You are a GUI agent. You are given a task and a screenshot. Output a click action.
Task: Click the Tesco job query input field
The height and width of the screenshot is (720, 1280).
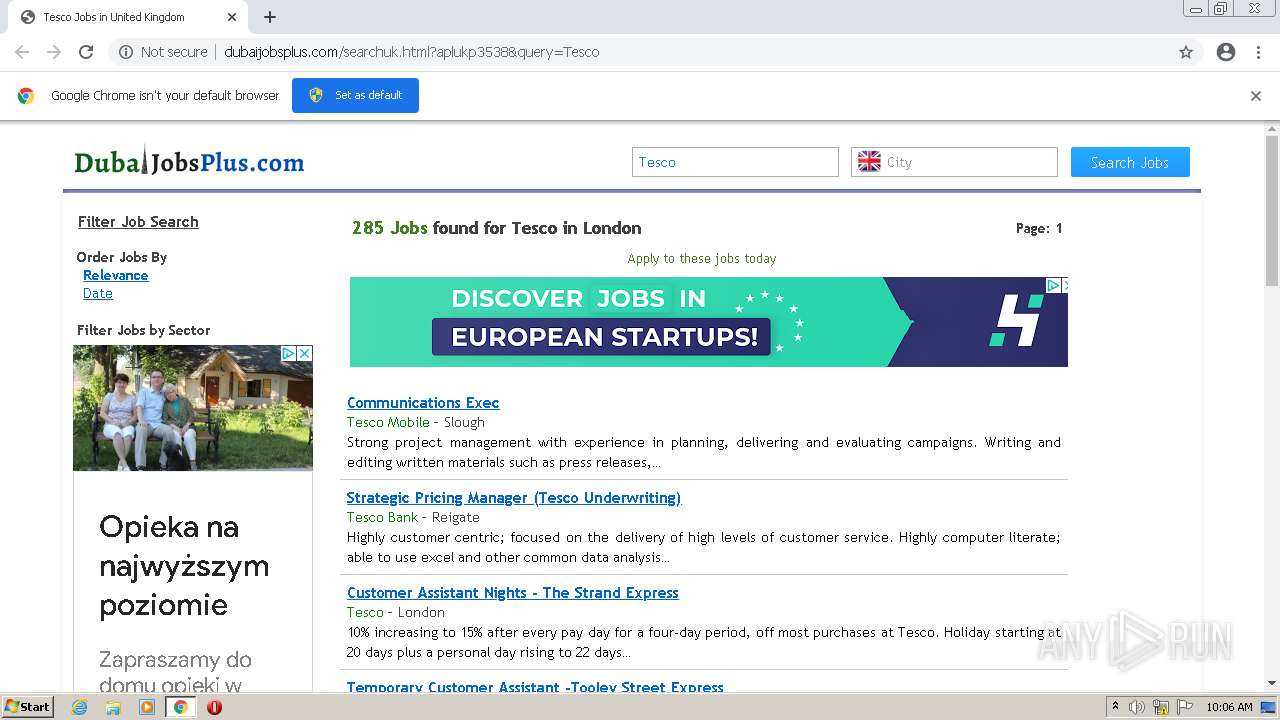point(735,162)
